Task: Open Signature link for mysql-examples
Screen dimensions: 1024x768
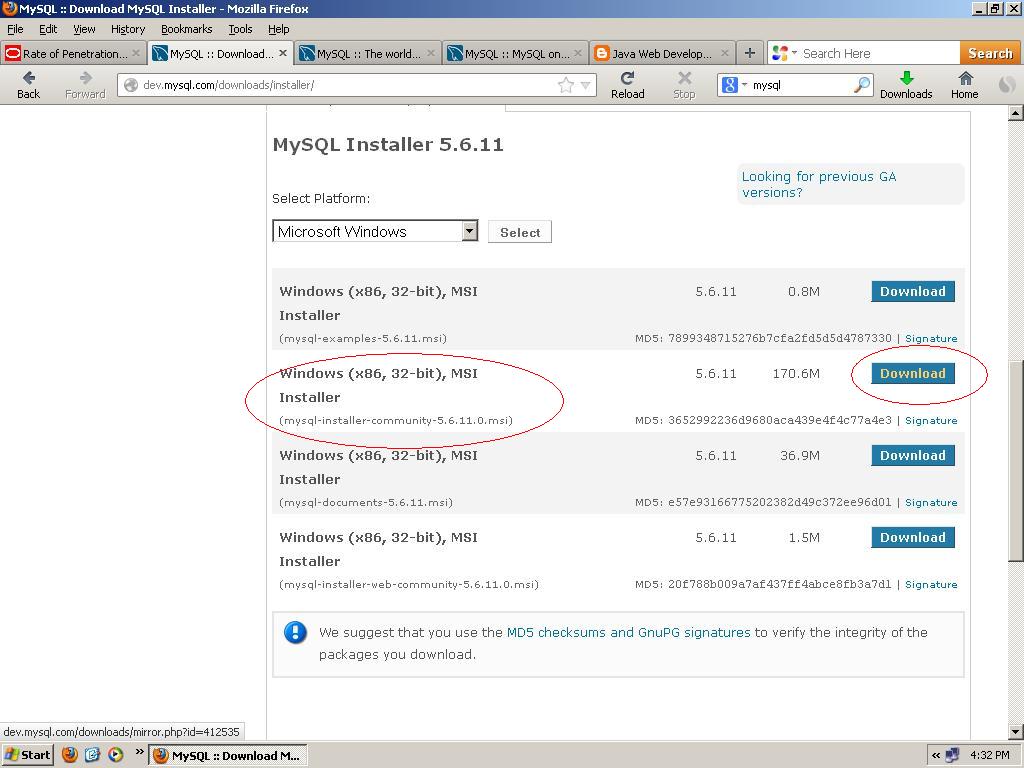Action: 931,338
